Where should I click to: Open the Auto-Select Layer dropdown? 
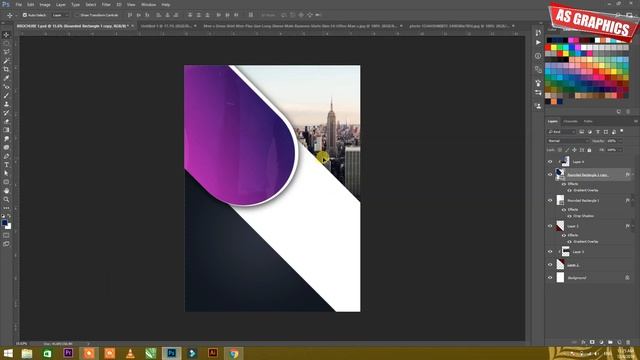pos(60,15)
